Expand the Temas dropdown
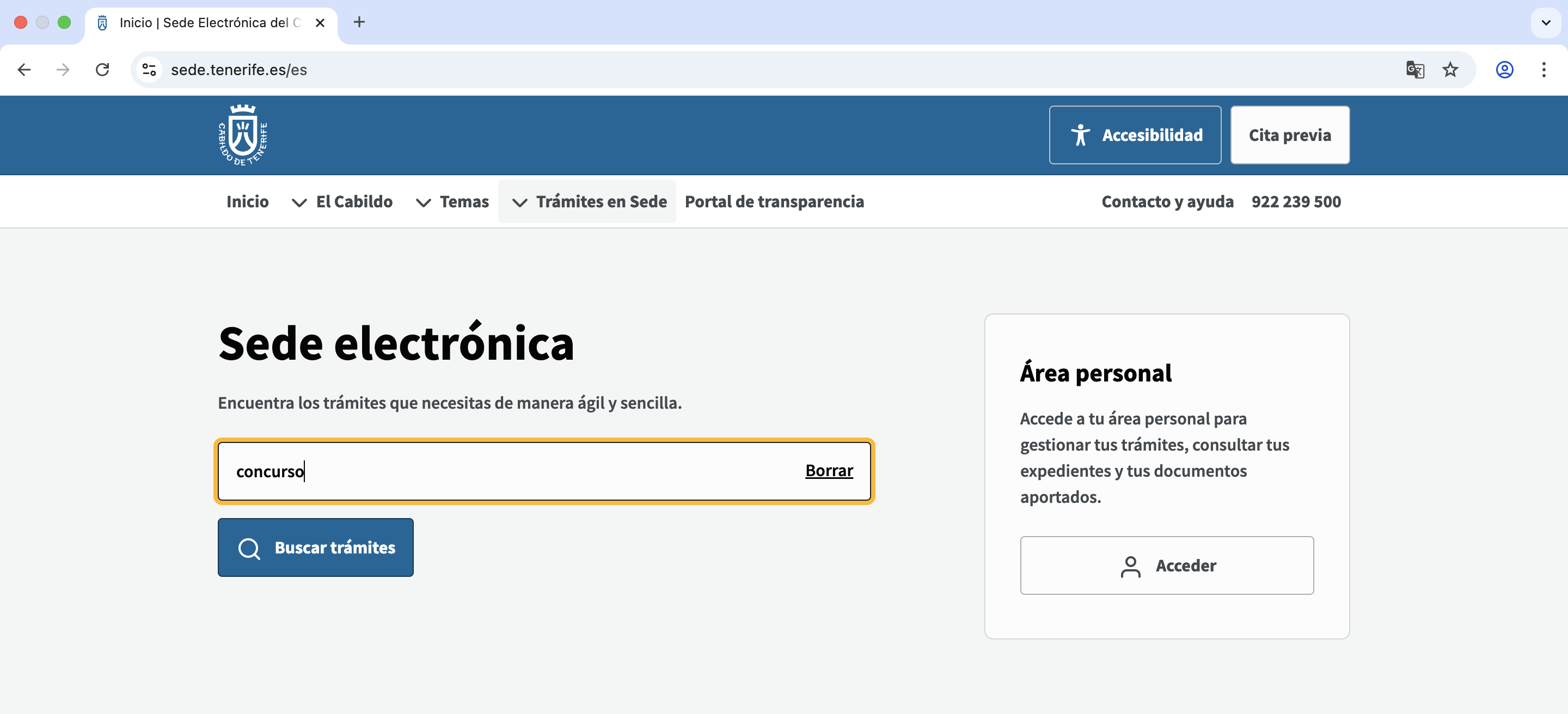This screenshot has height=714, width=1568. pyautogui.click(x=453, y=202)
